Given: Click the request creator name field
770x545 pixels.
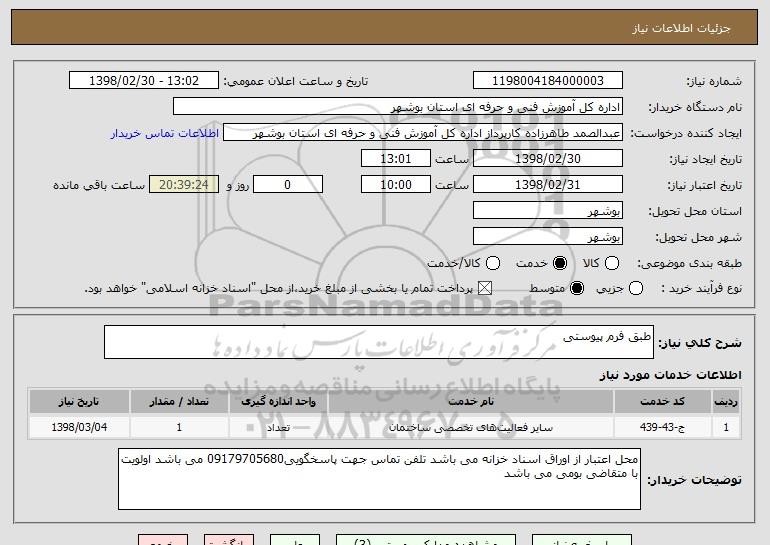Looking at the screenshot, I should [423, 133].
